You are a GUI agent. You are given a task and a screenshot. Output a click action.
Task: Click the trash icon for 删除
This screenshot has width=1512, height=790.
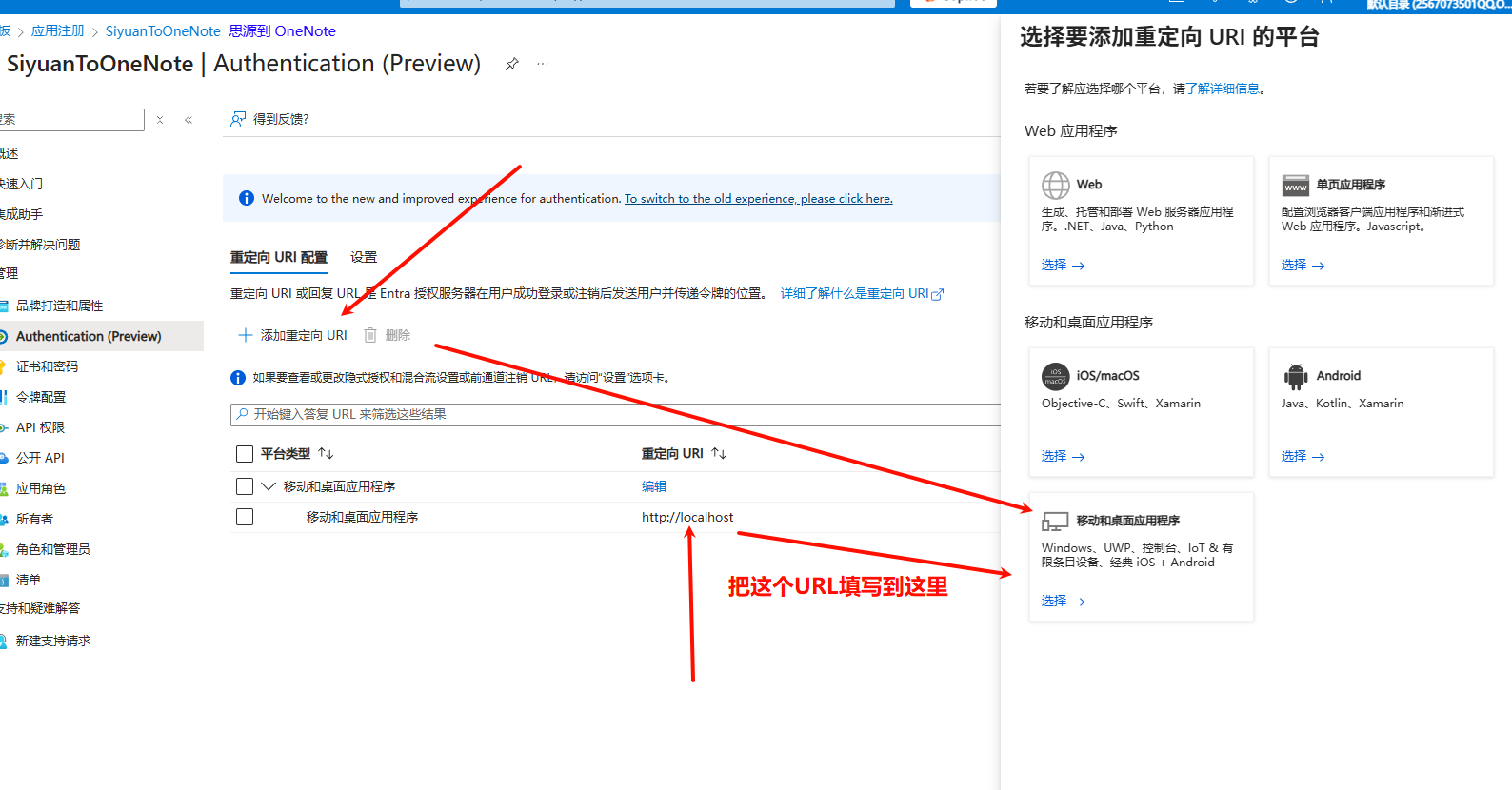coord(370,335)
